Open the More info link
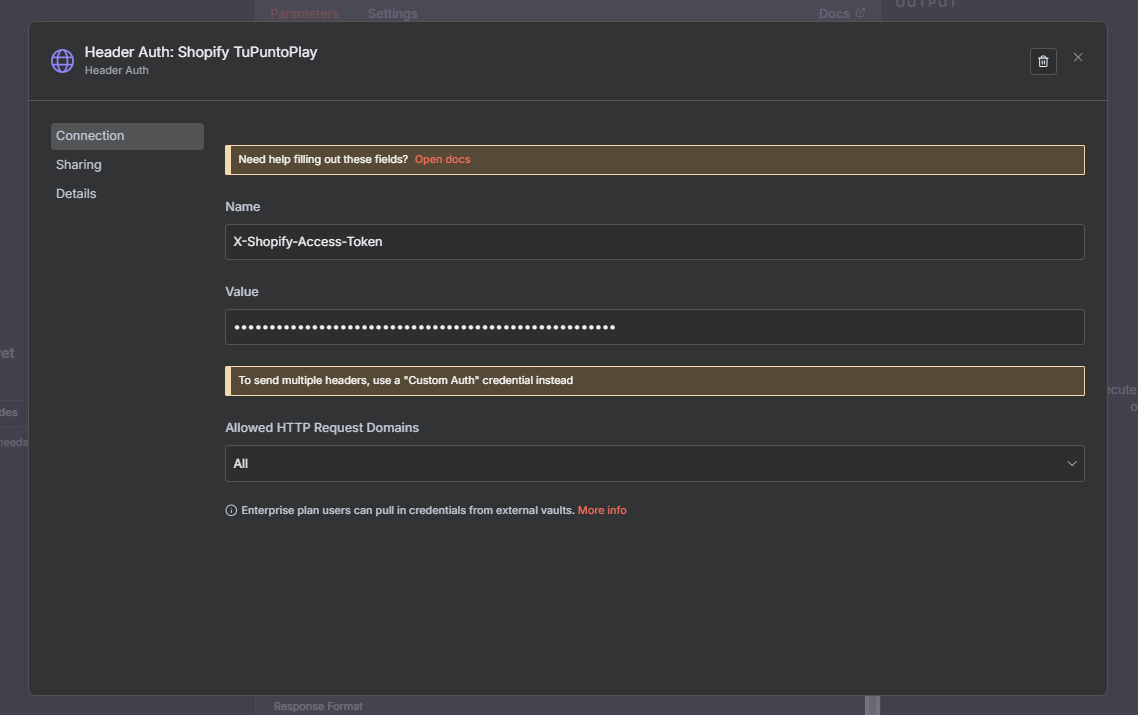Screen dimensions: 1138x715 (602, 510)
